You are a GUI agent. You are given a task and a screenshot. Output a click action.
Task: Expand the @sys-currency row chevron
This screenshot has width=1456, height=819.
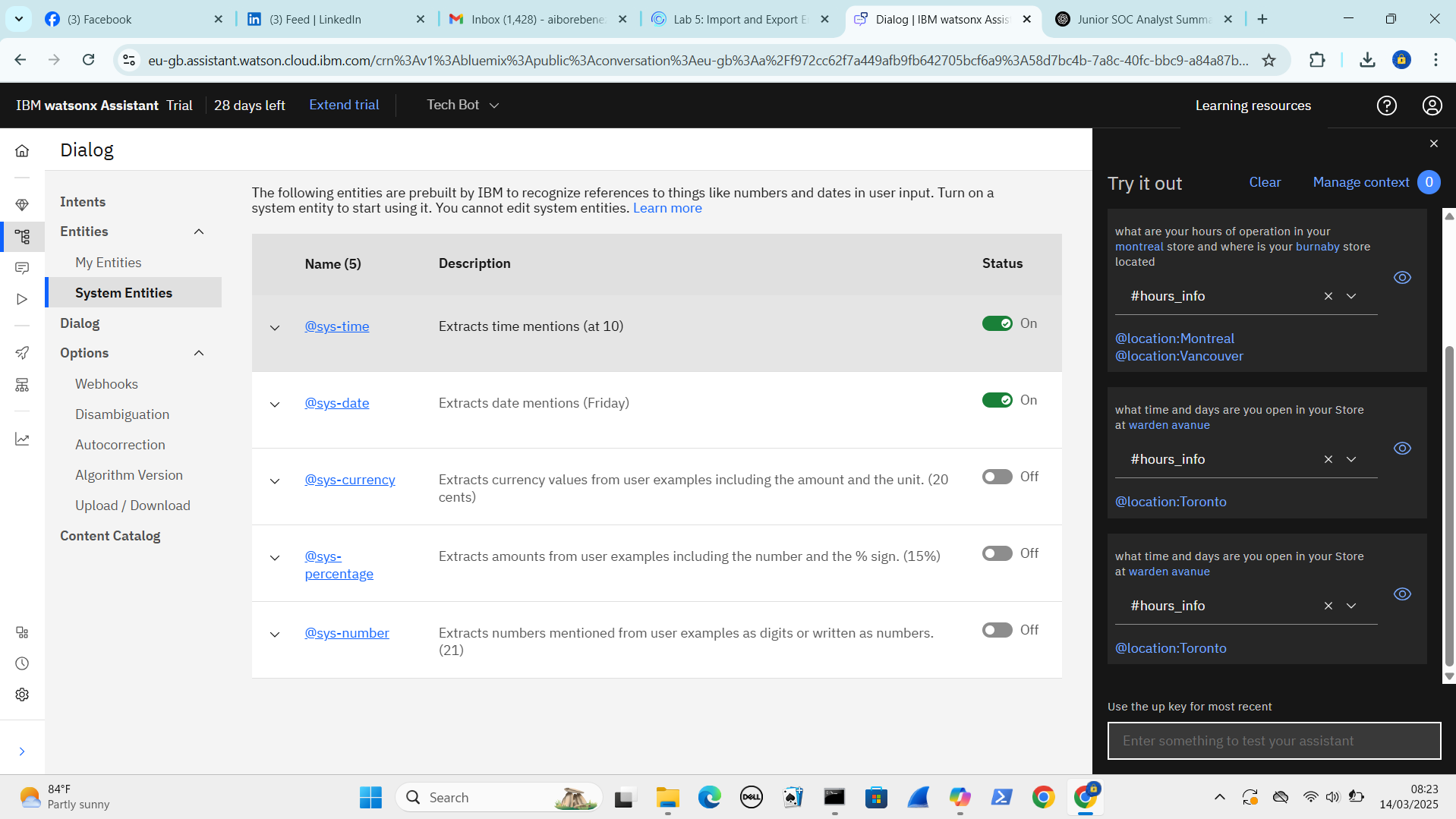pos(275,481)
